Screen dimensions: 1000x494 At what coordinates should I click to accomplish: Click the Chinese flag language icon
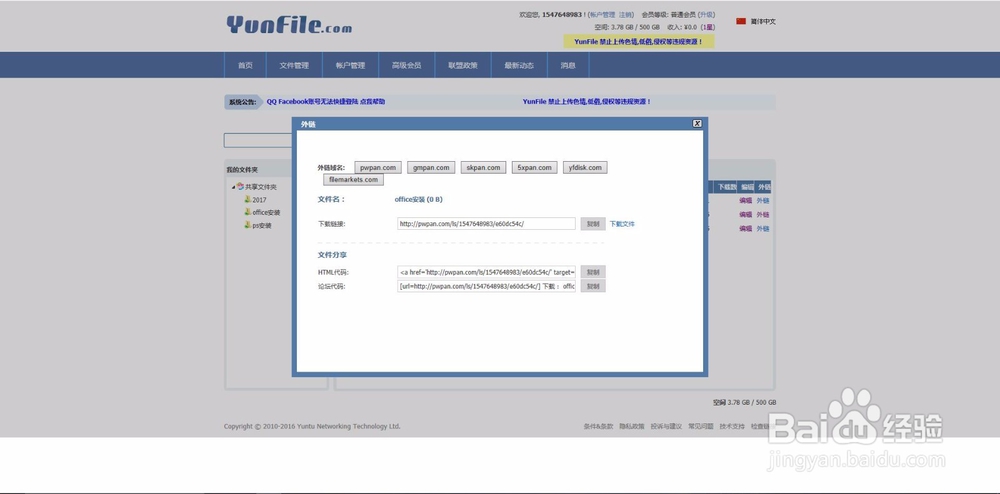(x=741, y=21)
